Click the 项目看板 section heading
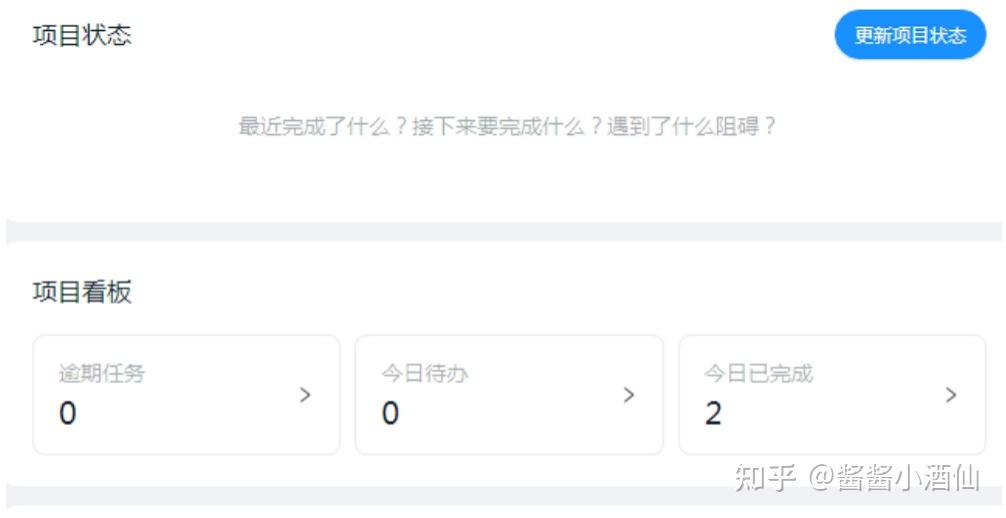This screenshot has height=518, width=1006. [82, 292]
